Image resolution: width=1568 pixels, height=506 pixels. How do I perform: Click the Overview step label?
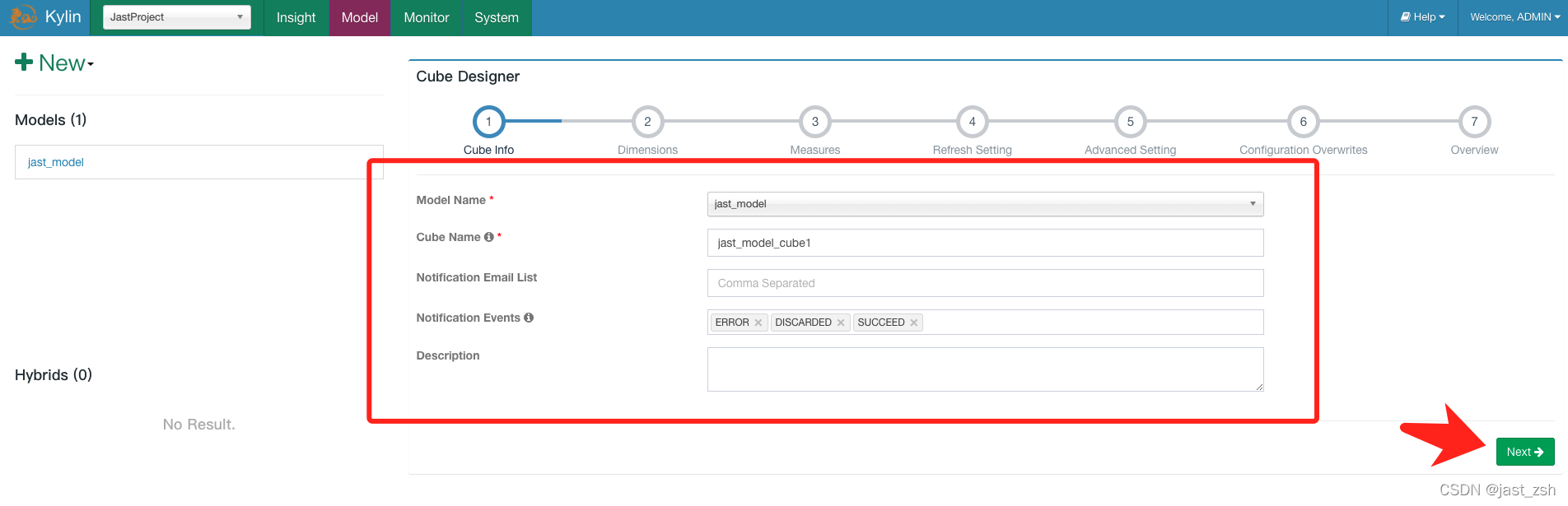(1475, 150)
